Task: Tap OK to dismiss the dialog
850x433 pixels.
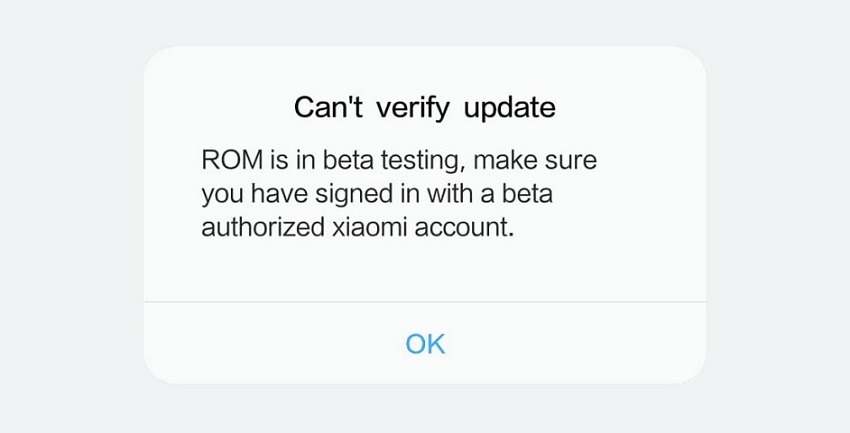Action: point(425,344)
